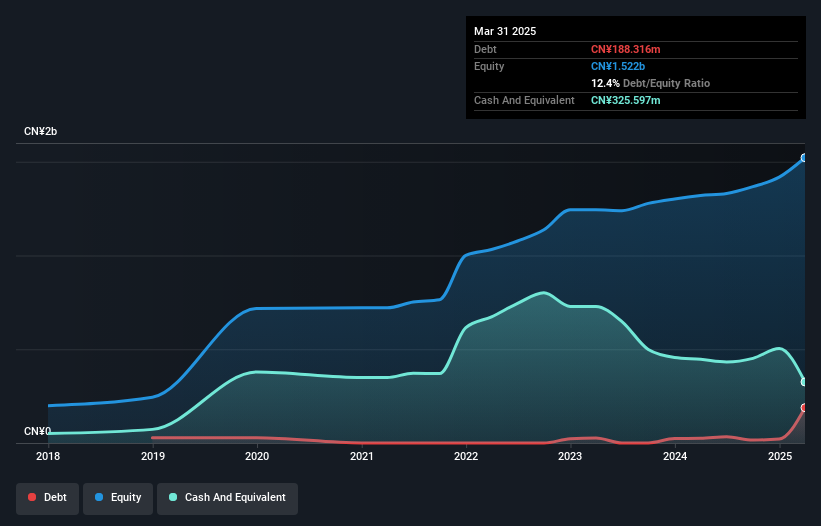Click the 2021 x-axis label
Screen dimensions: 821x526
pyautogui.click(x=362, y=456)
